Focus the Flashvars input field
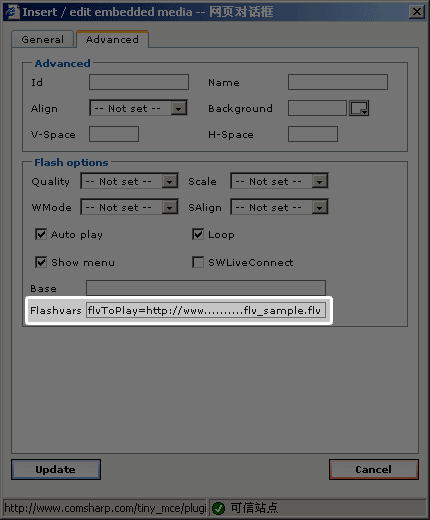This screenshot has height=520, width=430. coord(206,310)
